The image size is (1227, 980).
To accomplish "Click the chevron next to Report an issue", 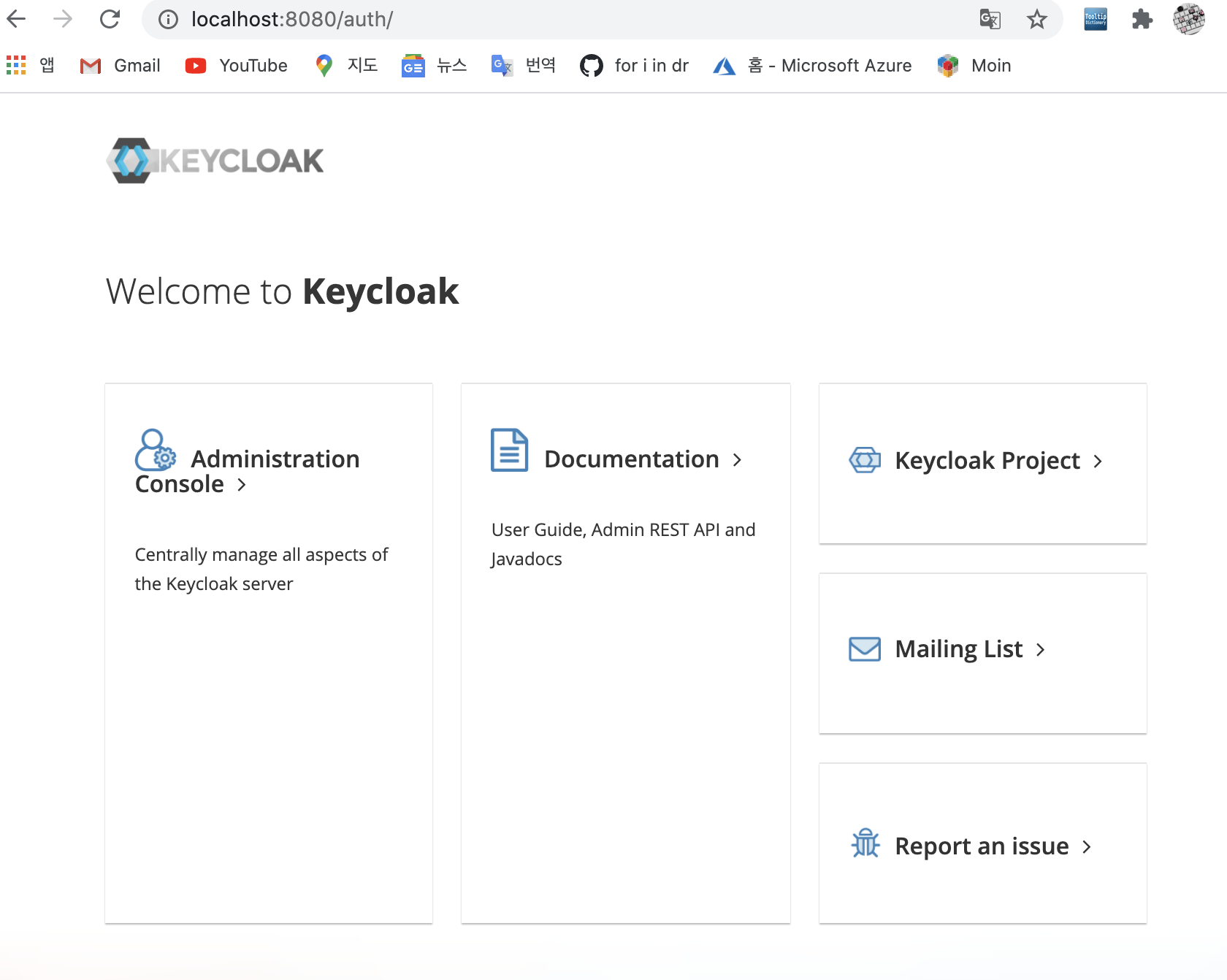I will pos(1087,847).
